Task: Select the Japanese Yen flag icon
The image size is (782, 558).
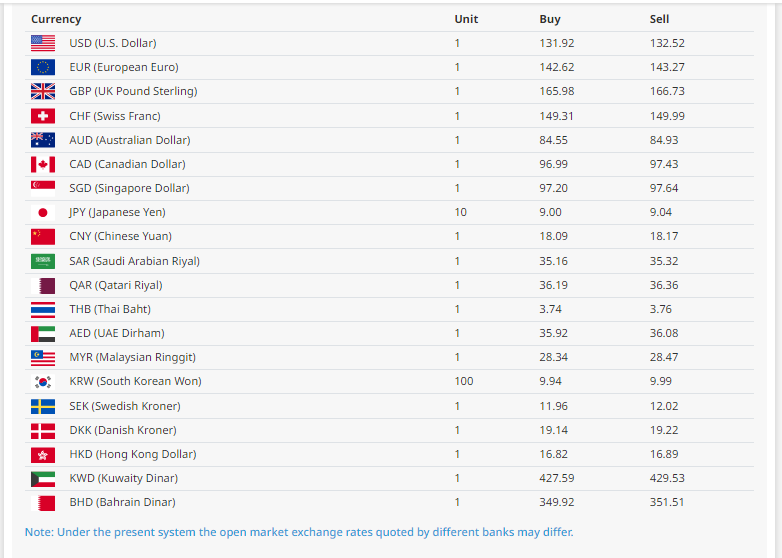Action: 43,212
